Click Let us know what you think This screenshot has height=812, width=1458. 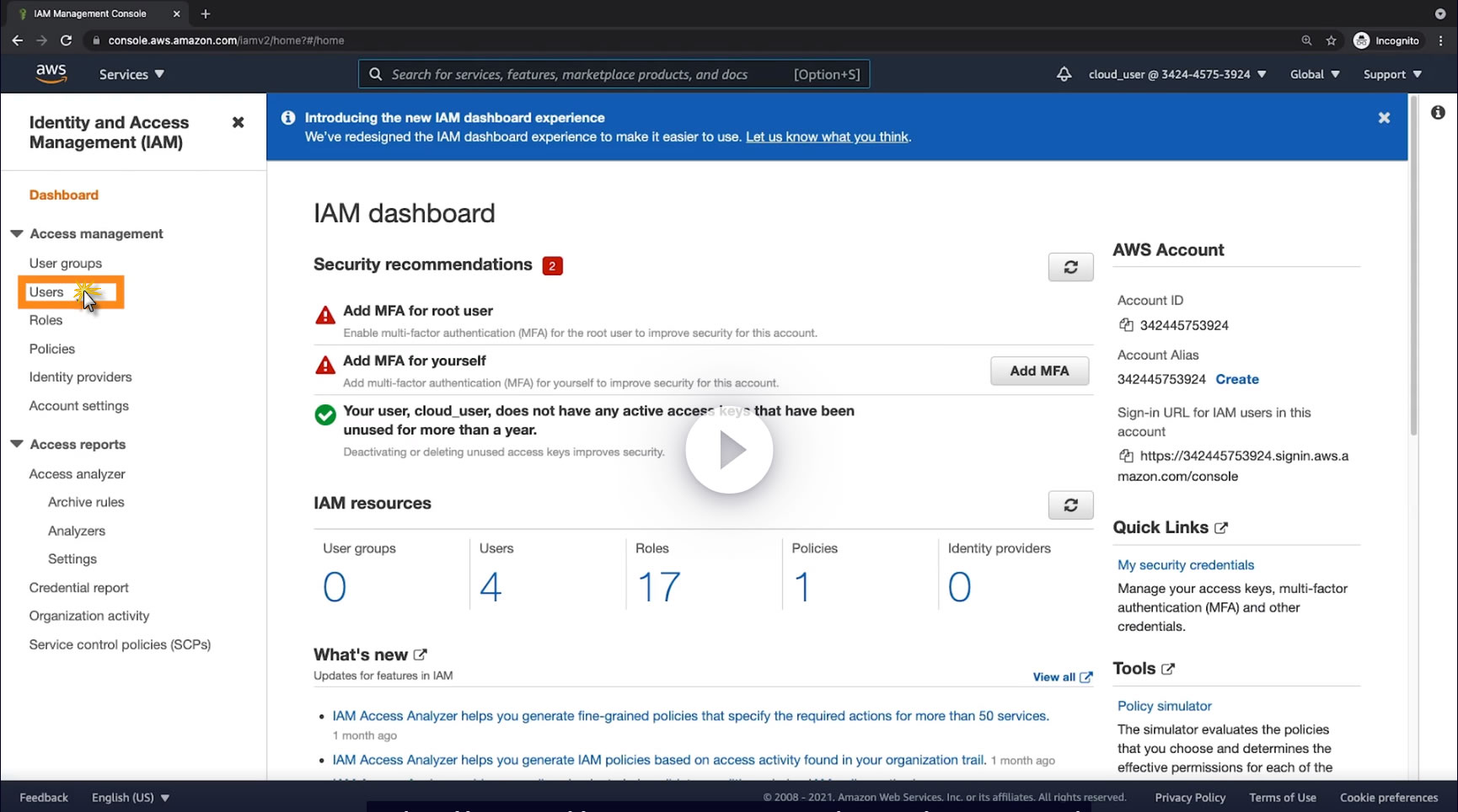827,136
